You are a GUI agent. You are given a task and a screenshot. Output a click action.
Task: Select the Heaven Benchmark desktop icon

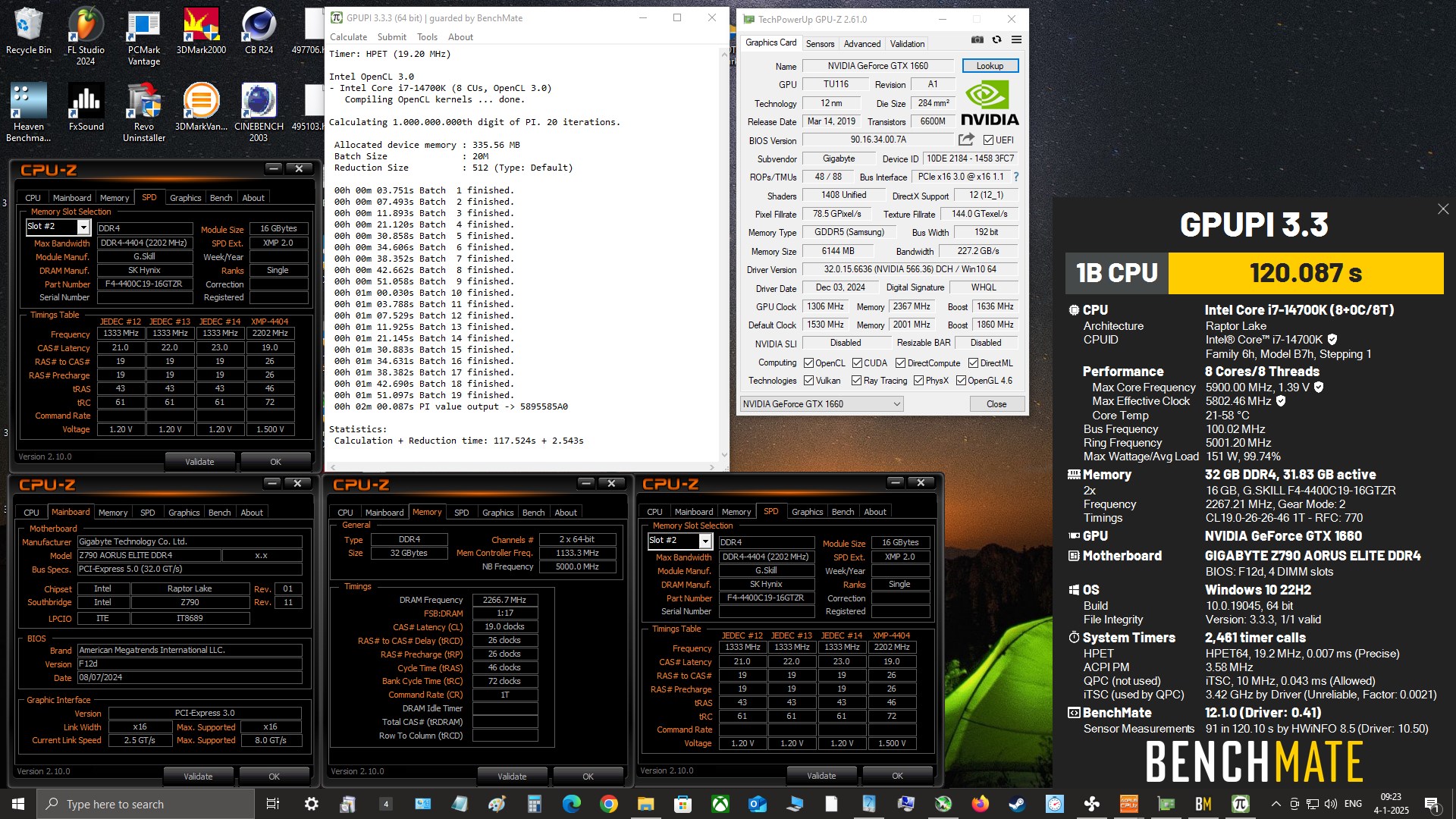pos(28,113)
